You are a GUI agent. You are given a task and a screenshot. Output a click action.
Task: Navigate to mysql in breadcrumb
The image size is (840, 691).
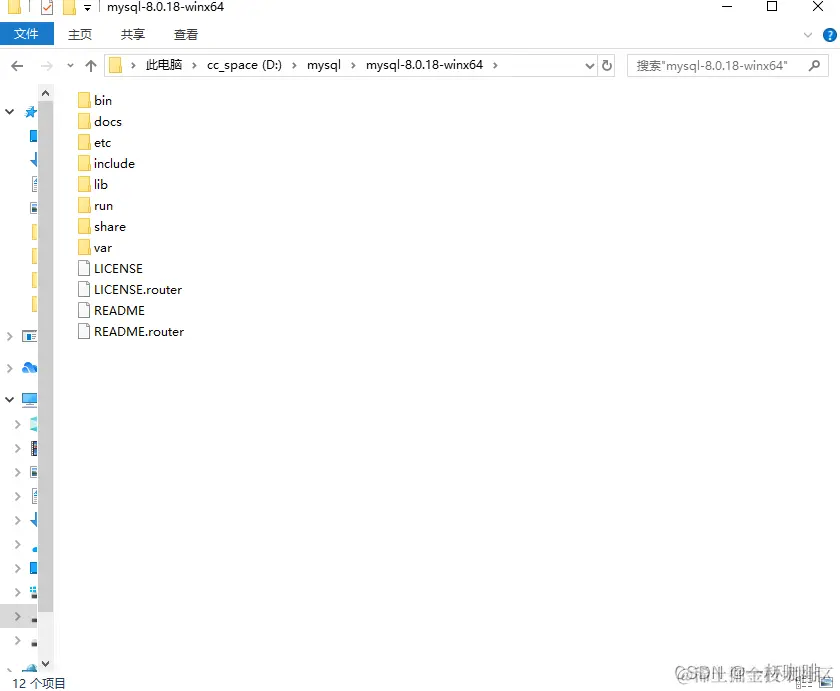324,65
